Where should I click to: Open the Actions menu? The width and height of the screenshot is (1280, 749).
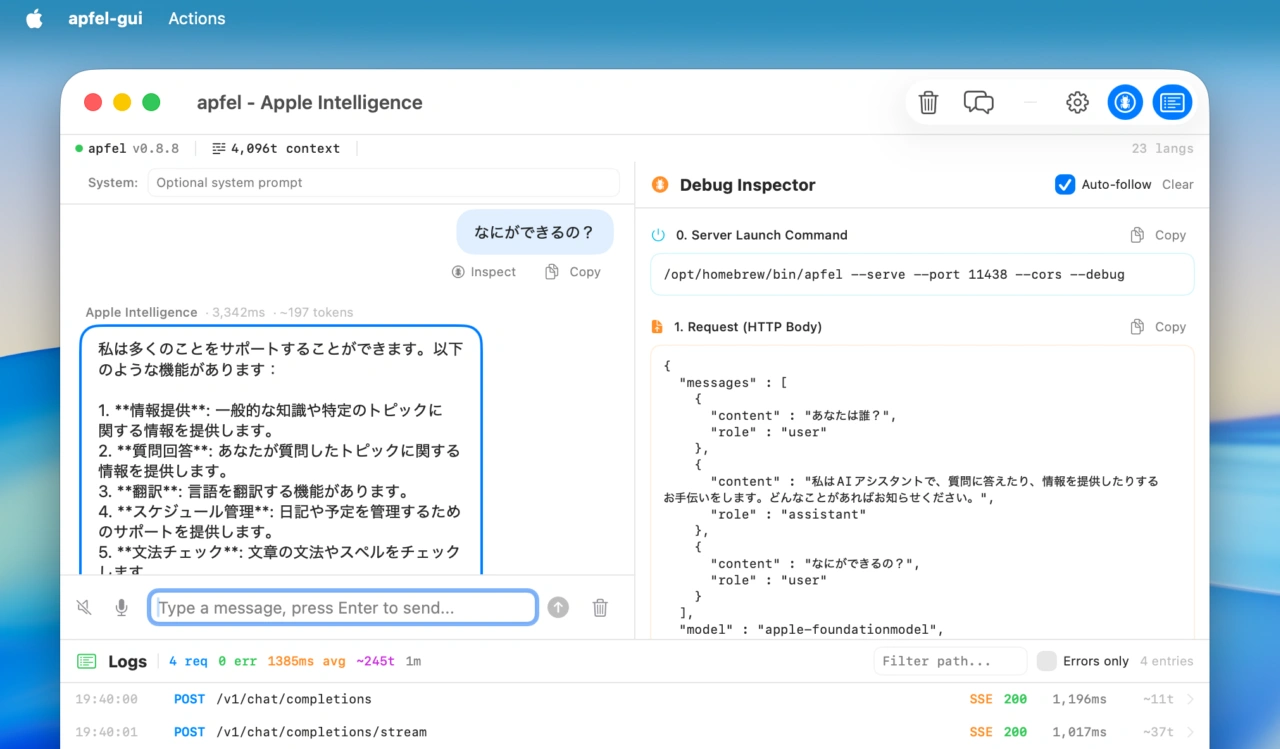196,18
